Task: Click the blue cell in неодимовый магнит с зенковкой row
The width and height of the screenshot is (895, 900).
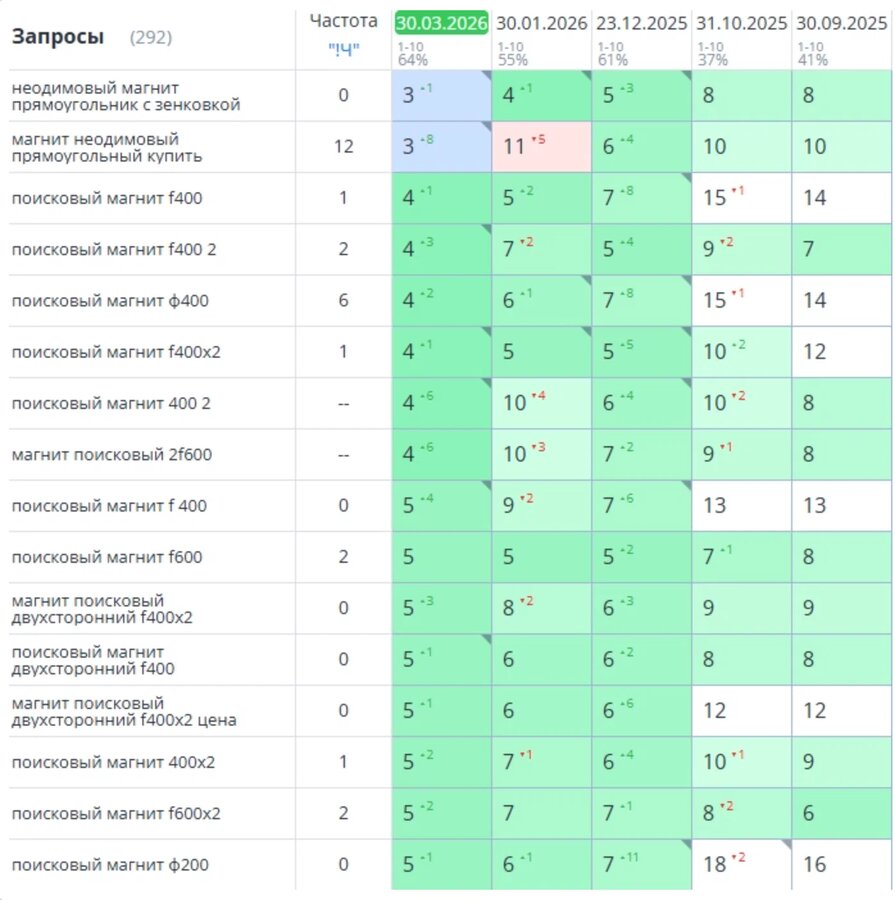Action: 441,95
